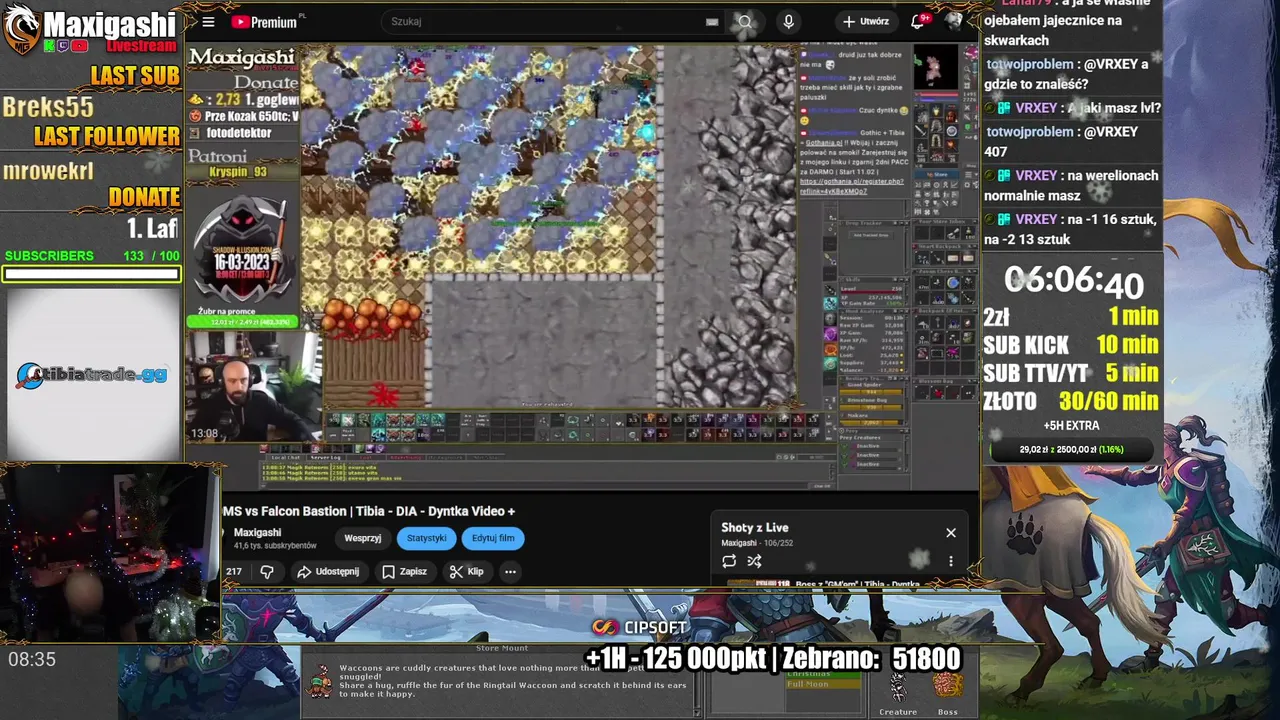Image resolution: width=1280 pixels, height=720 pixels.
Task: Click the video title MS vs Falcon Bastion
Action: (x=369, y=511)
